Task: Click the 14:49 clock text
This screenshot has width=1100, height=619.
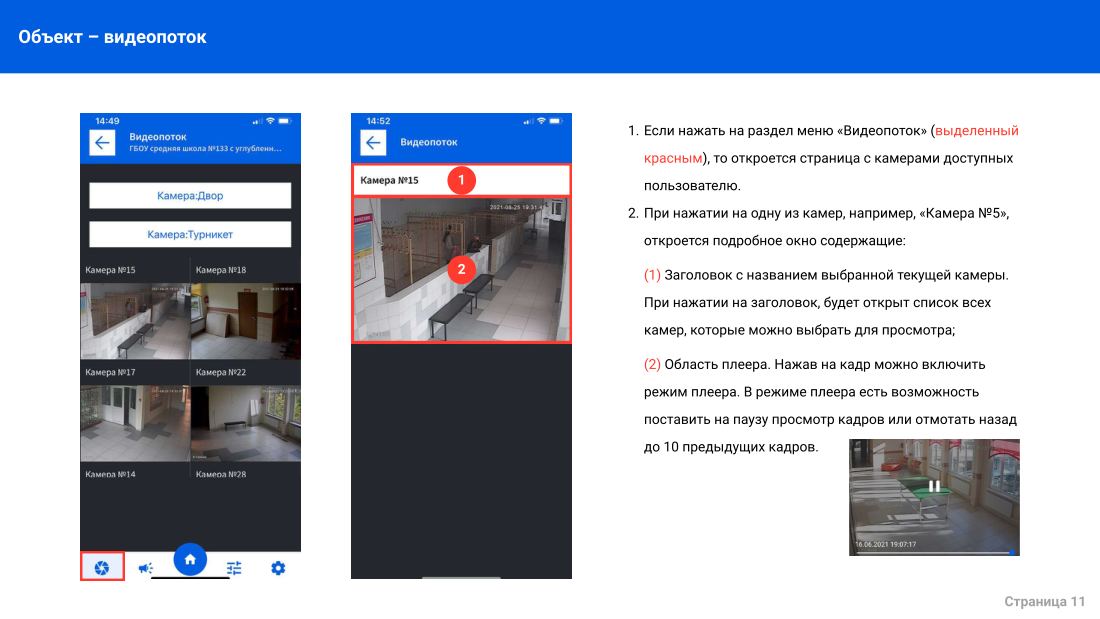Action: click(x=107, y=121)
